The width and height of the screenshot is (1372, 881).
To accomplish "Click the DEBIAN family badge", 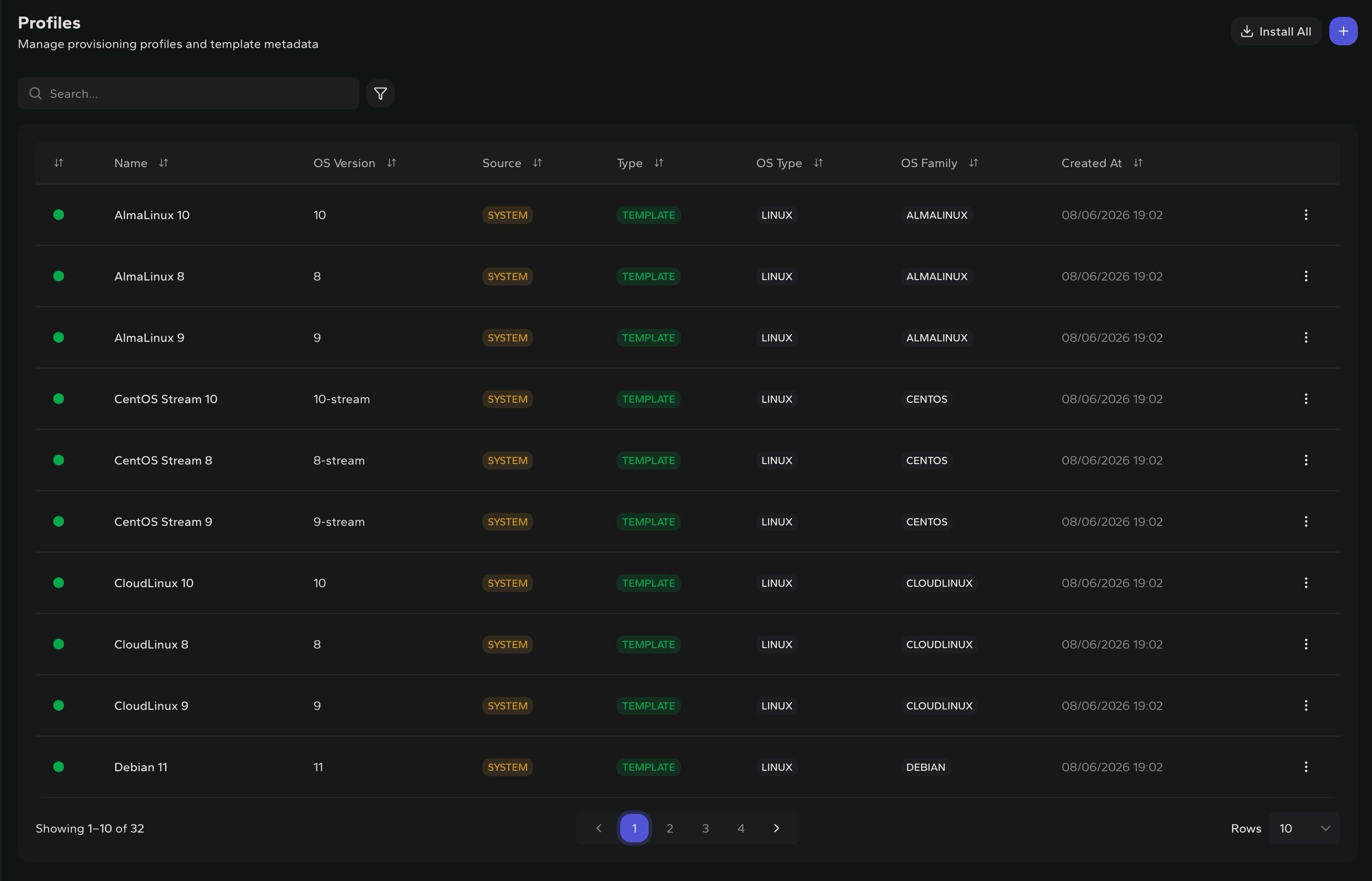I will 925,767.
